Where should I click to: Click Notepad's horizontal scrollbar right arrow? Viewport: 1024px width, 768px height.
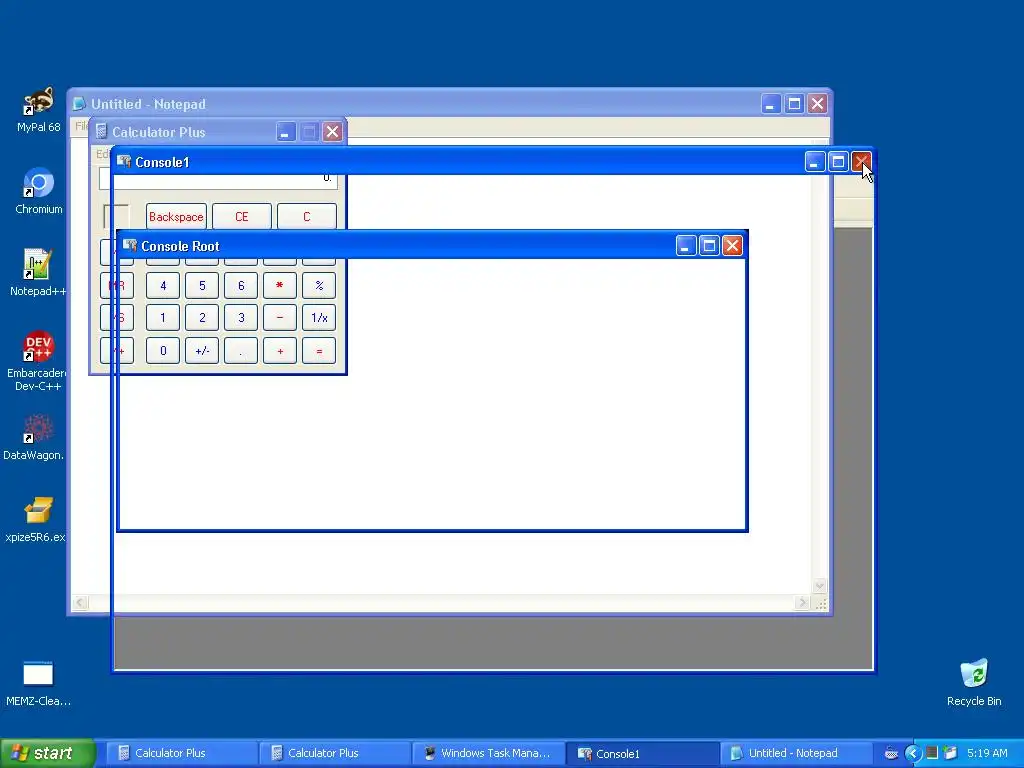803,602
